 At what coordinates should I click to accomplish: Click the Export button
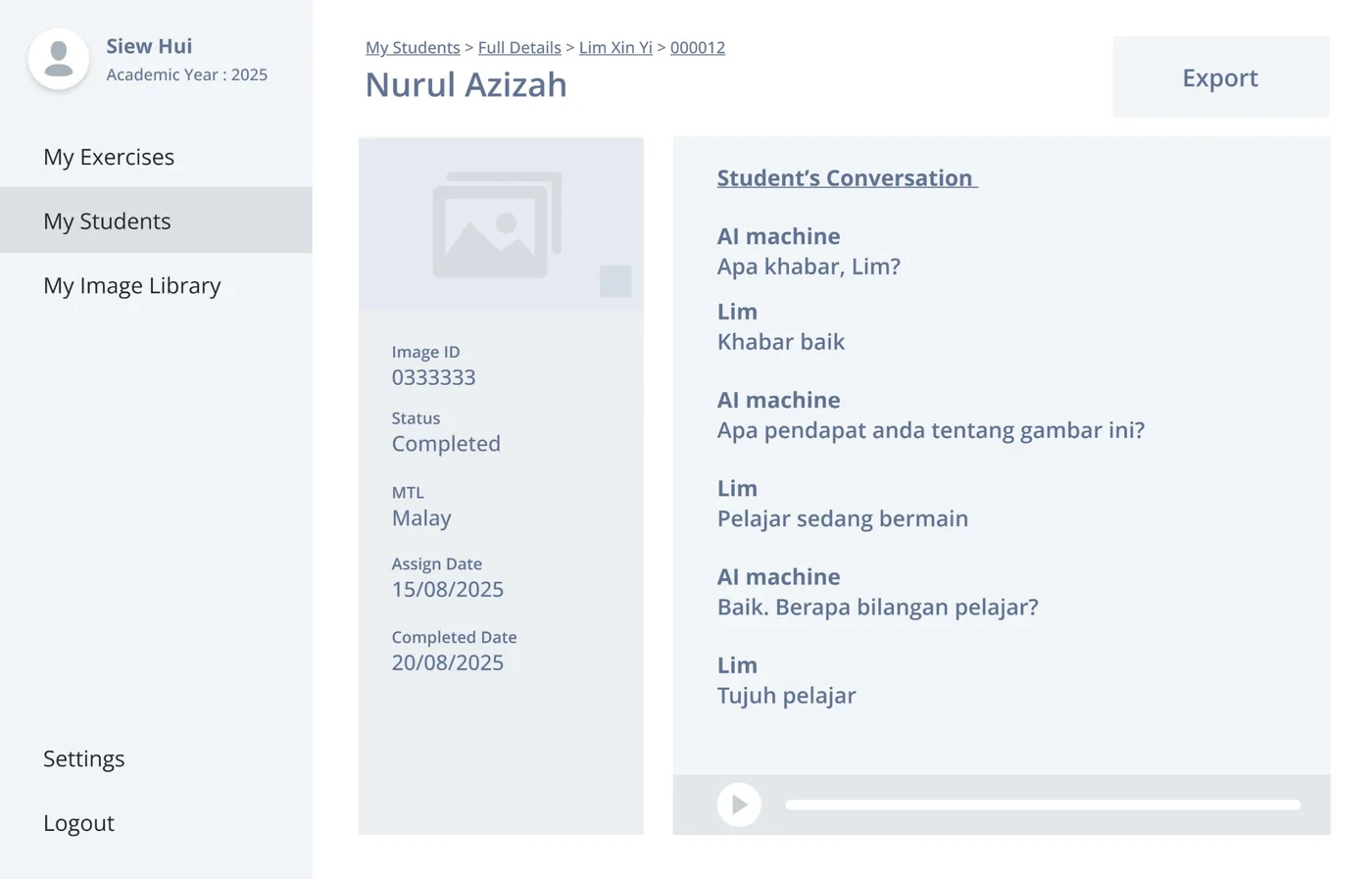[x=1221, y=77]
